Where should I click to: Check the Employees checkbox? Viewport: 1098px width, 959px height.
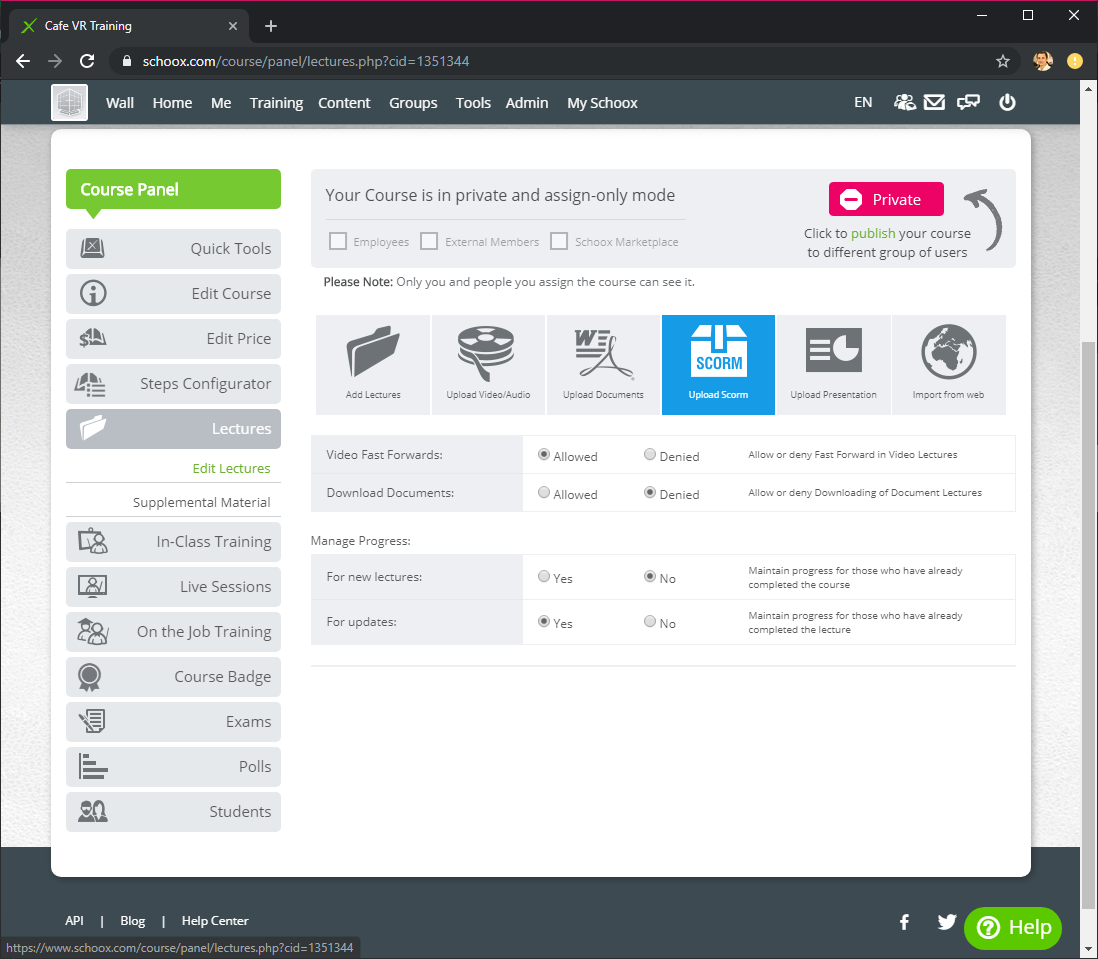[338, 242]
